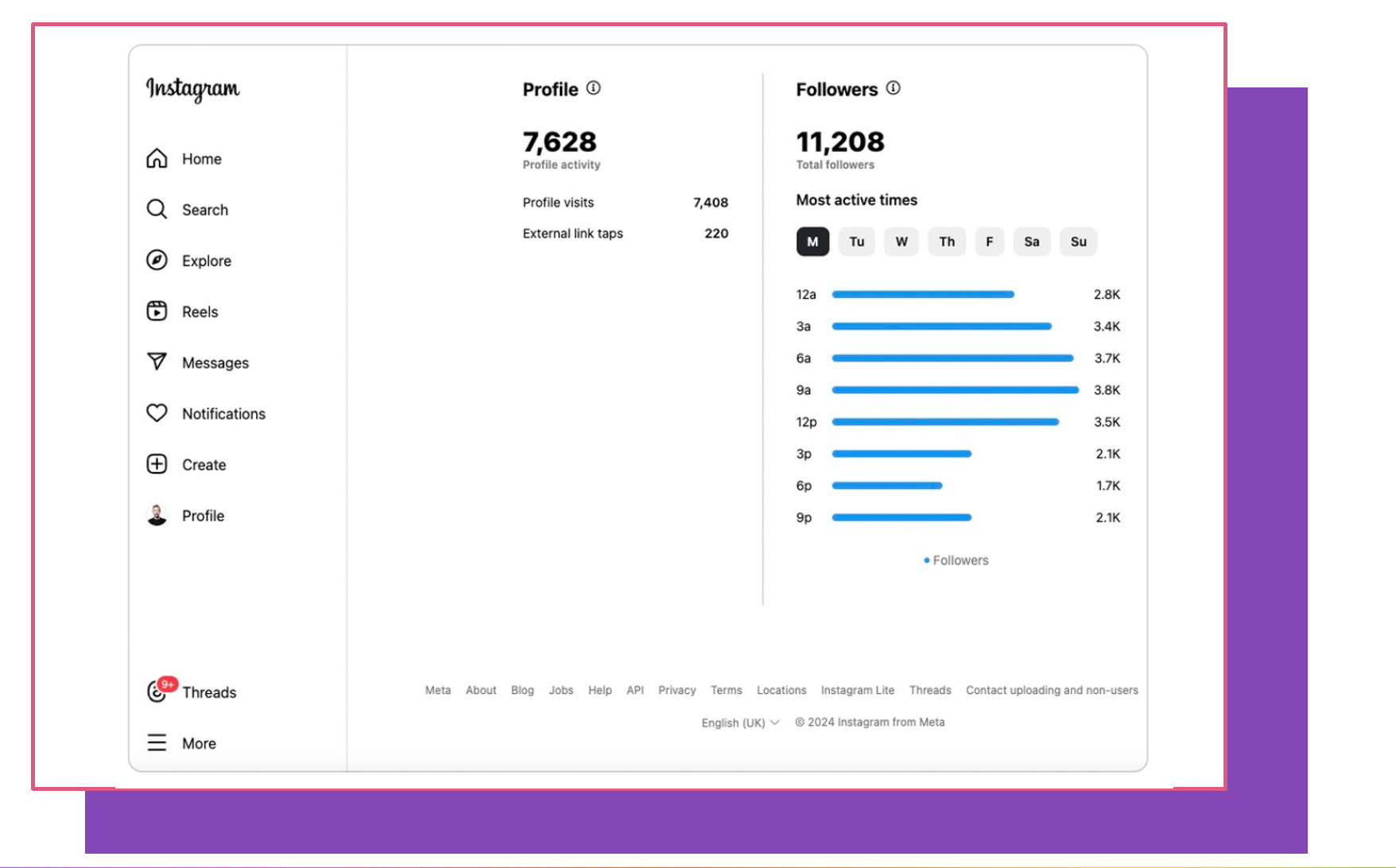Click the Messages paper plane icon
The image size is (1396, 868).
click(157, 362)
